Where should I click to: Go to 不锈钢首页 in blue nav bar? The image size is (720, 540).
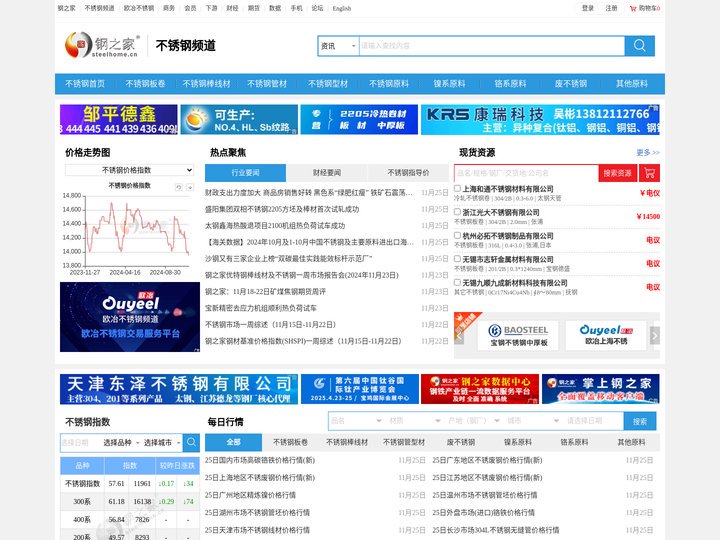pyautogui.click(x=85, y=84)
